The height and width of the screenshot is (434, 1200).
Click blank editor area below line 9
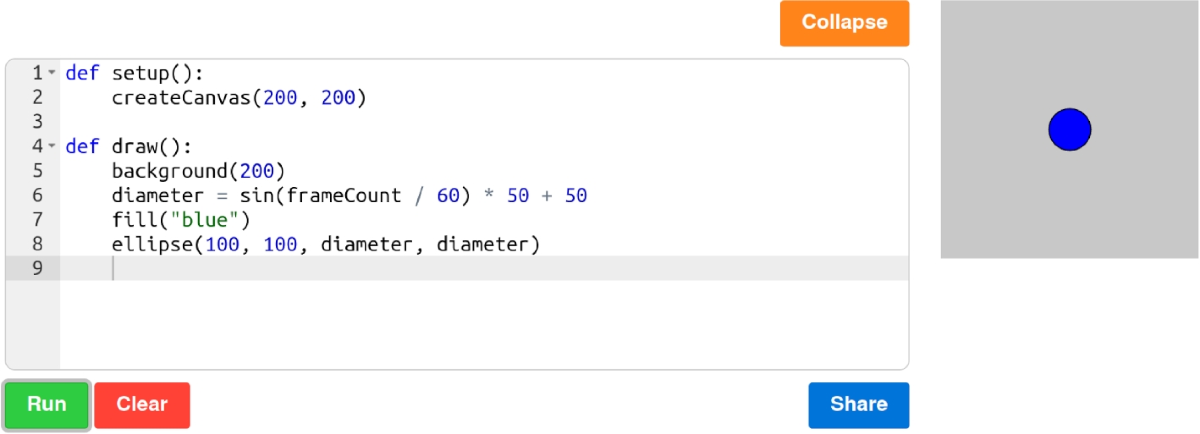(x=484, y=324)
